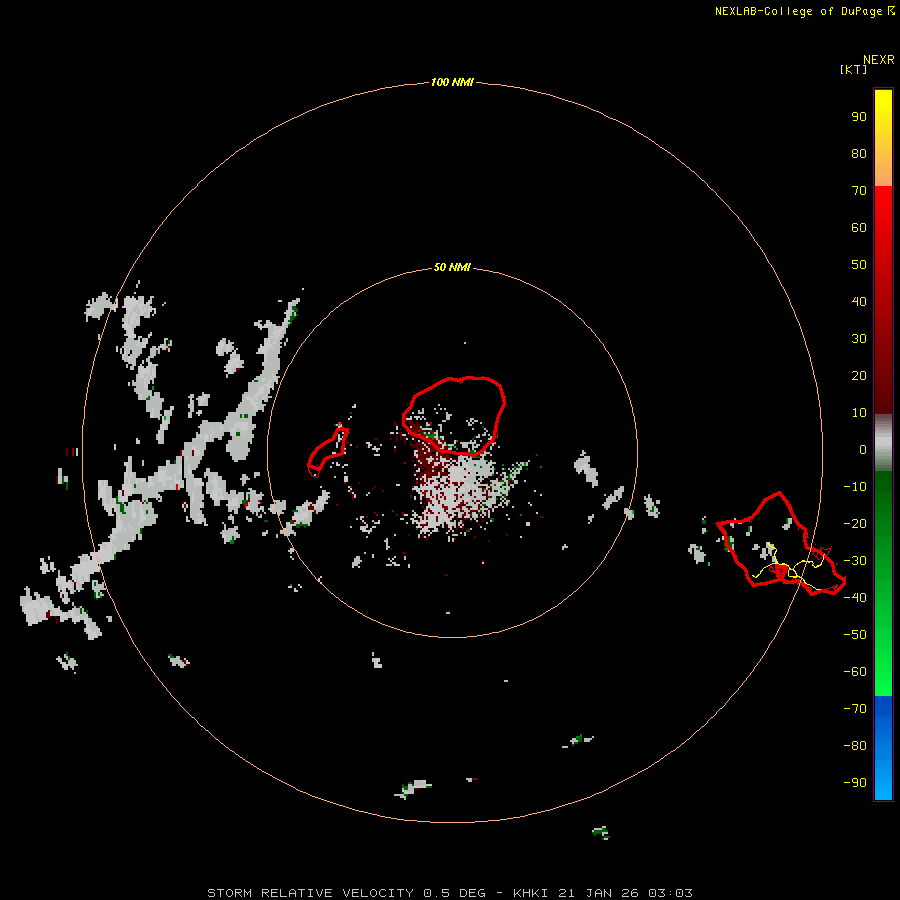This screenshot has height=900, width=900.
Task: Click the KT units label above the scale
Action: pos(853,69)
